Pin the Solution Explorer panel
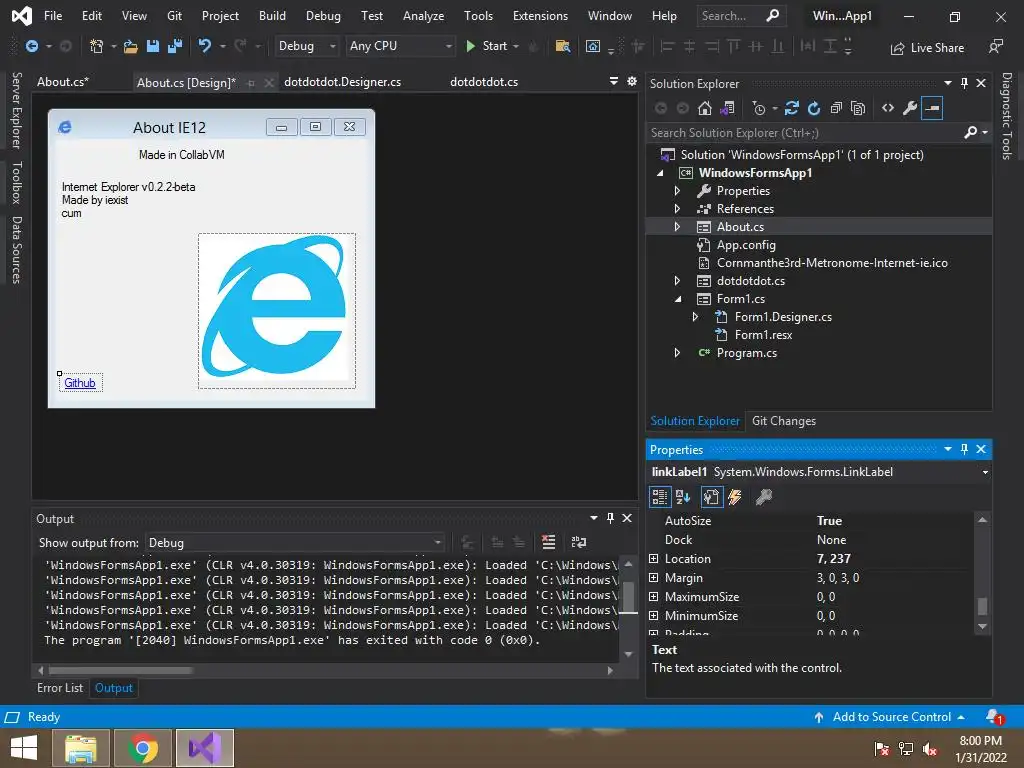Screen dimensions: 1024x768 click(964, 83)
